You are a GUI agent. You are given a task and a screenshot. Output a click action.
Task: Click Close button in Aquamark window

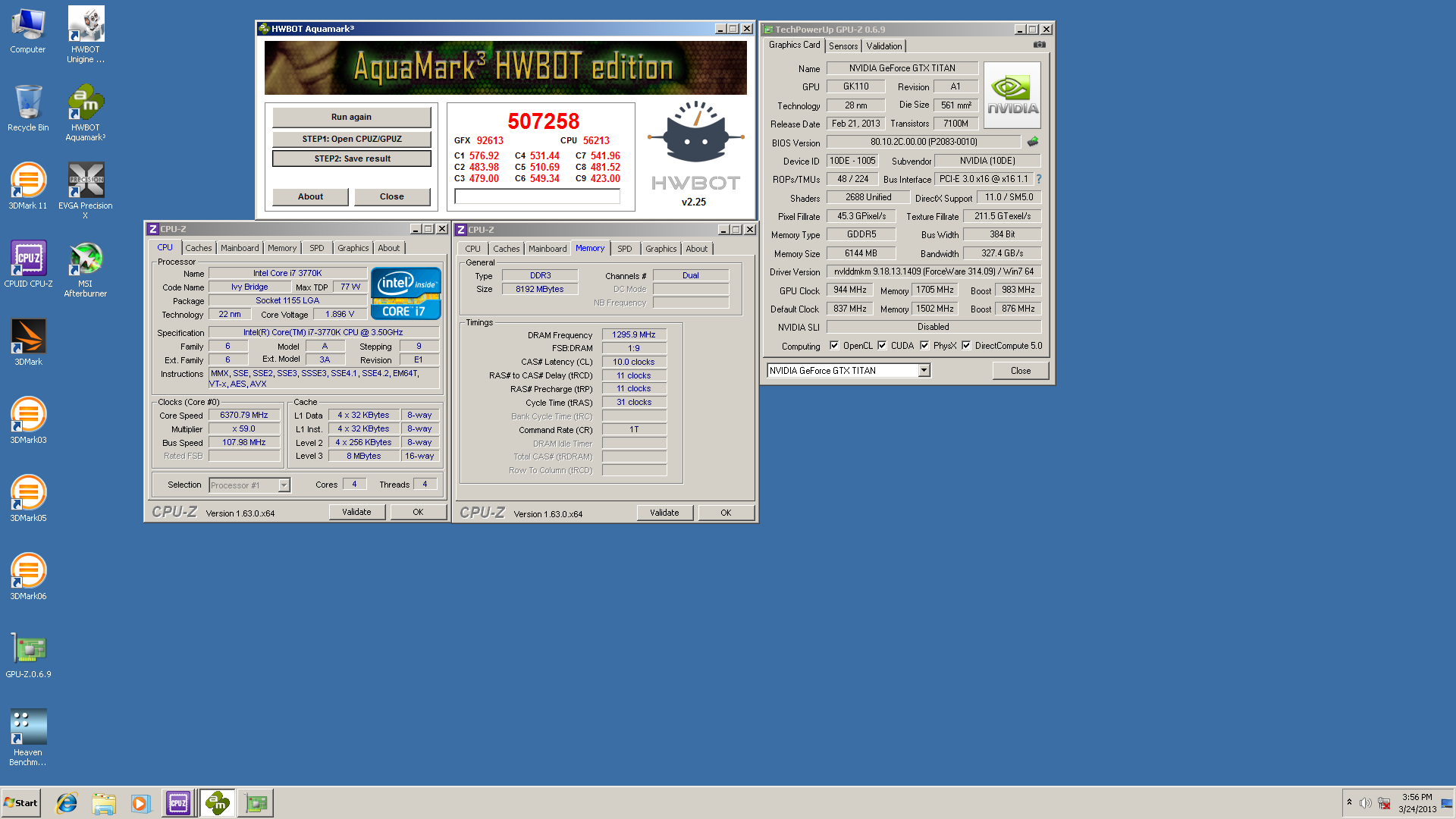click(392, 196)
